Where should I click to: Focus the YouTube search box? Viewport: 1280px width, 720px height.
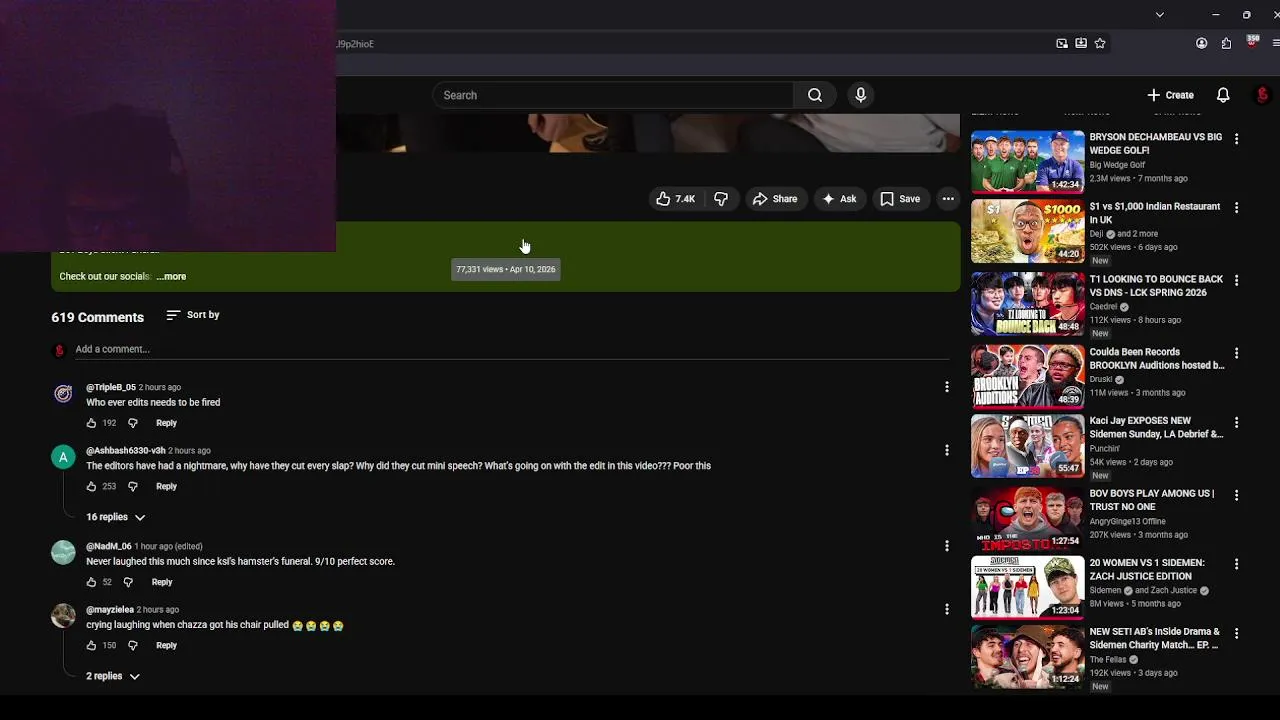coord(613,95)
